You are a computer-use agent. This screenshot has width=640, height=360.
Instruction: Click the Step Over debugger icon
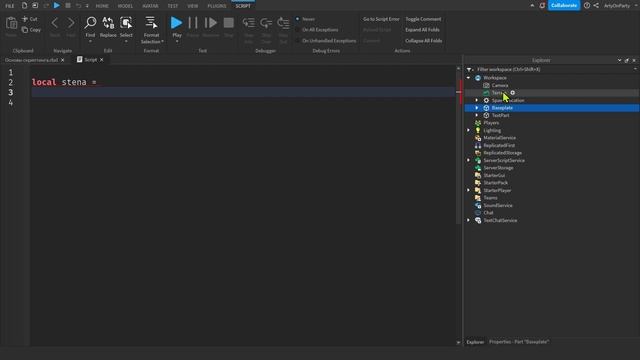[266, 23]
